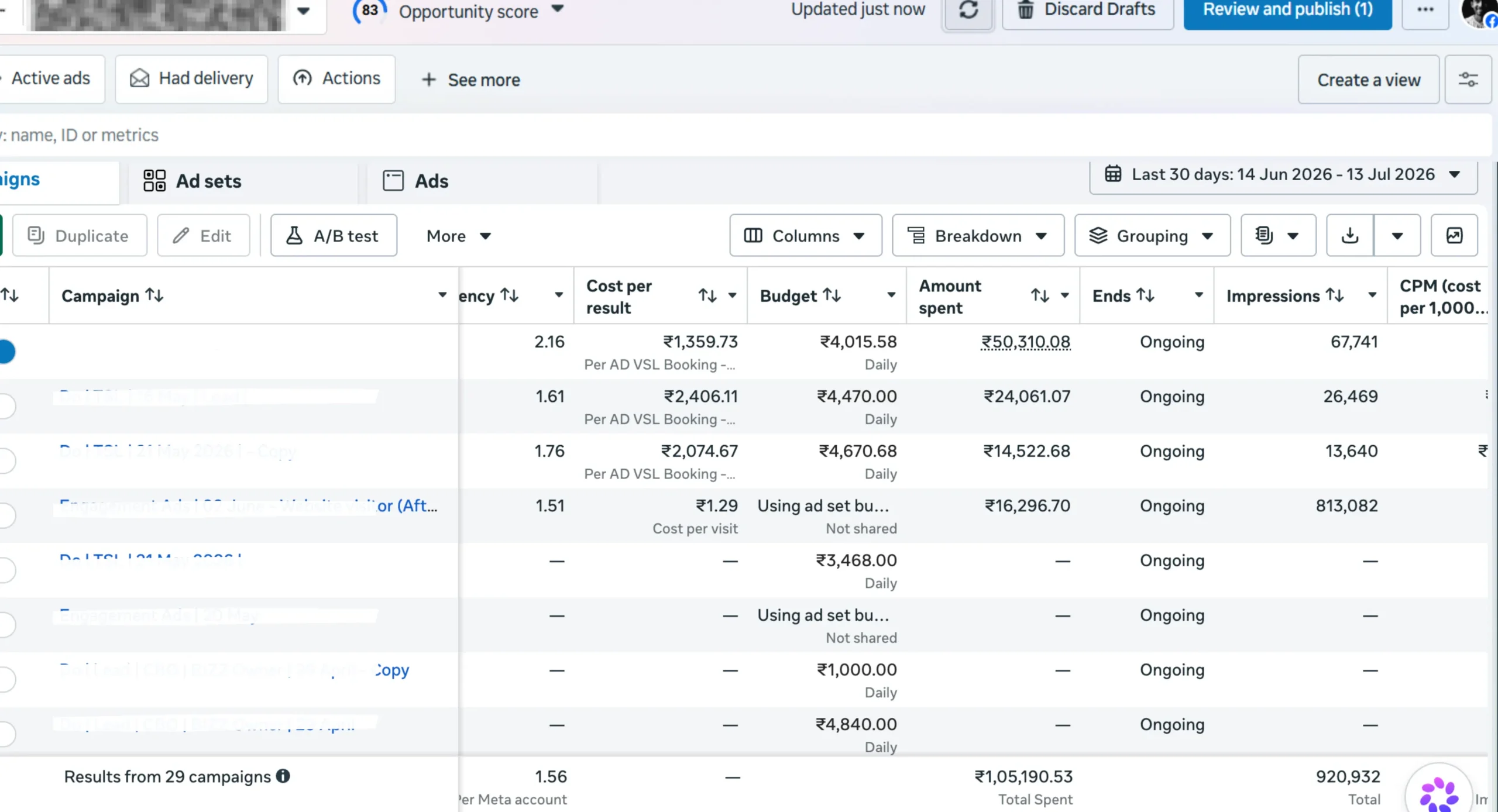Click the Discard Drafts button
This screenshot has width=1498, height=812.
click(1088, 11)
